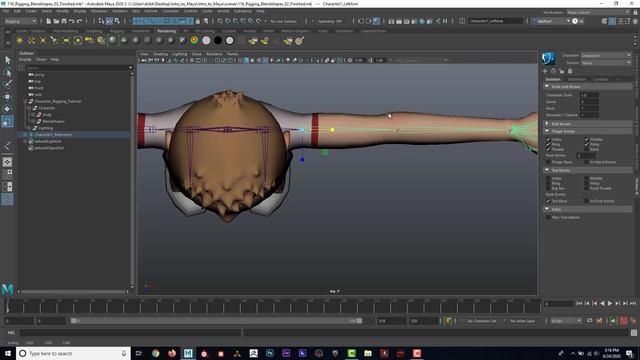The height and width of the screenshot is (360, 640).
Task: Open the Windows menu
Action: [99, 11]
